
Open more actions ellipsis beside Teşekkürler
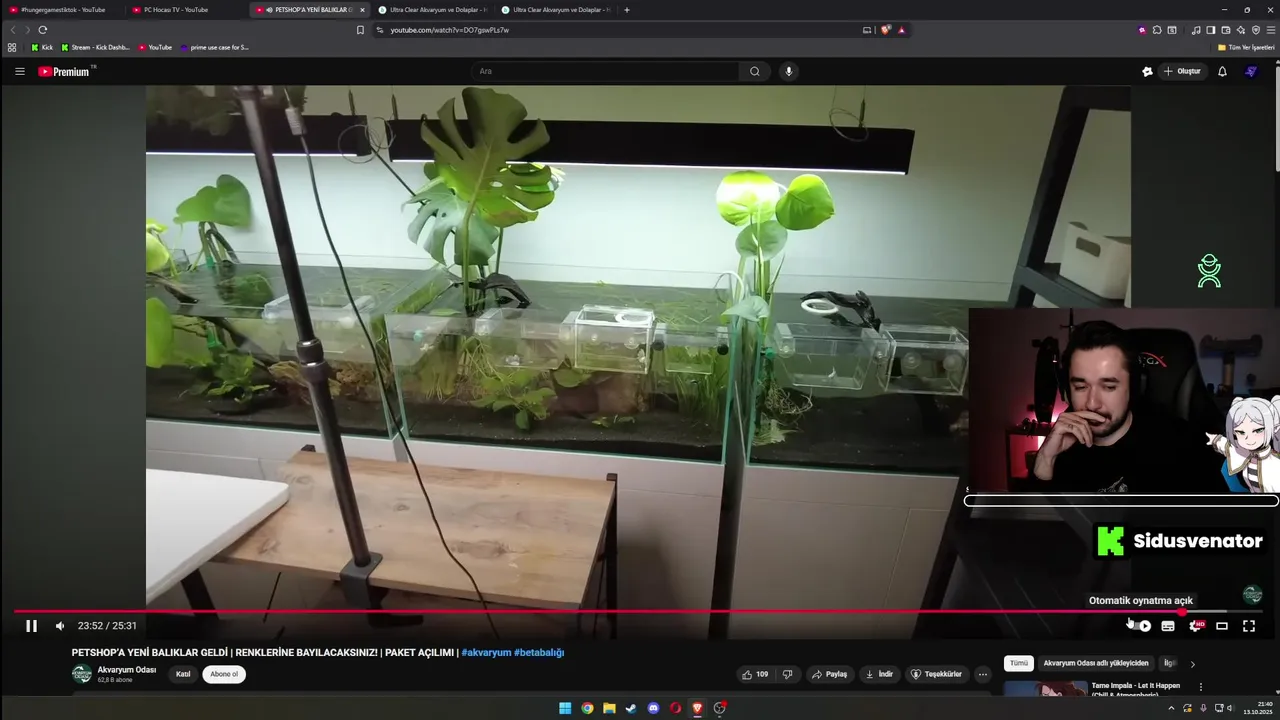pos(982,674)
